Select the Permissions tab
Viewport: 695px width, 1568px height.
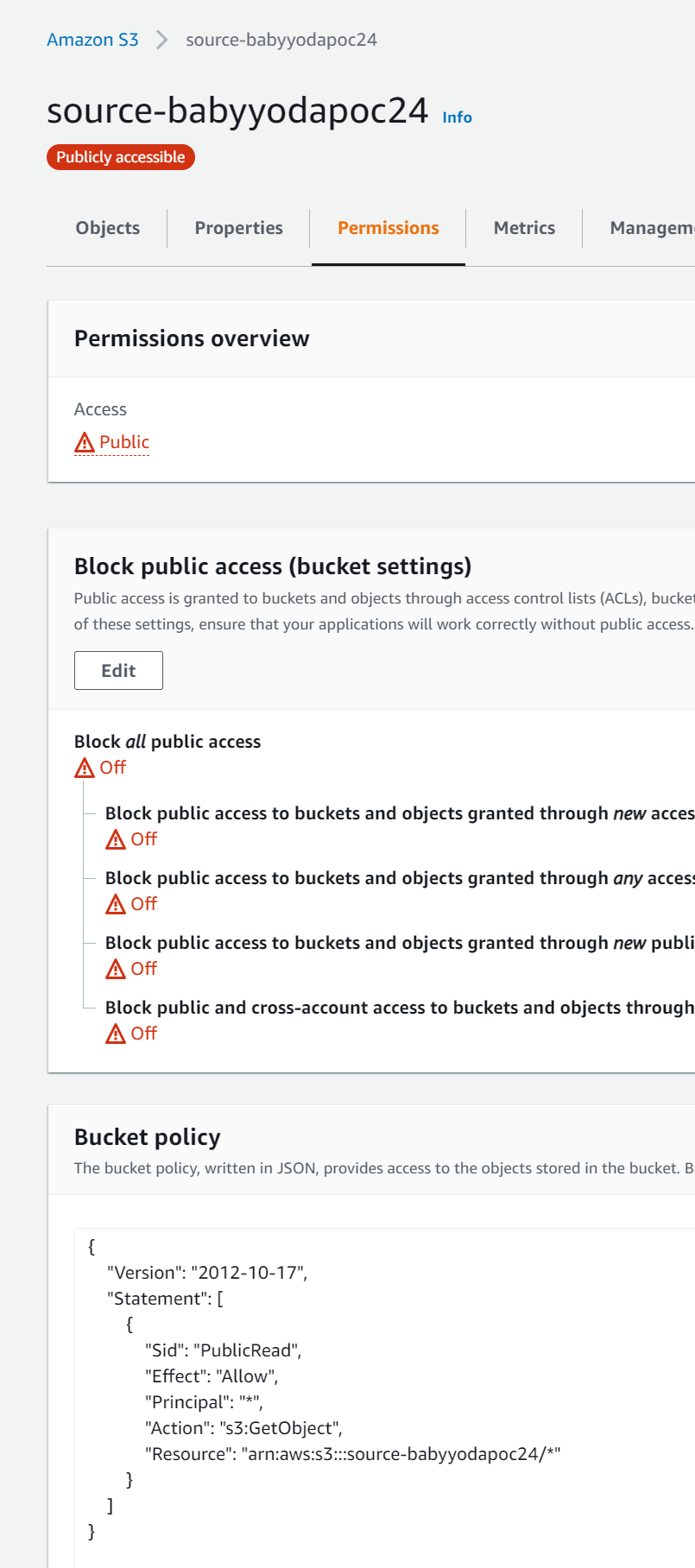click(x=389, y=228)
